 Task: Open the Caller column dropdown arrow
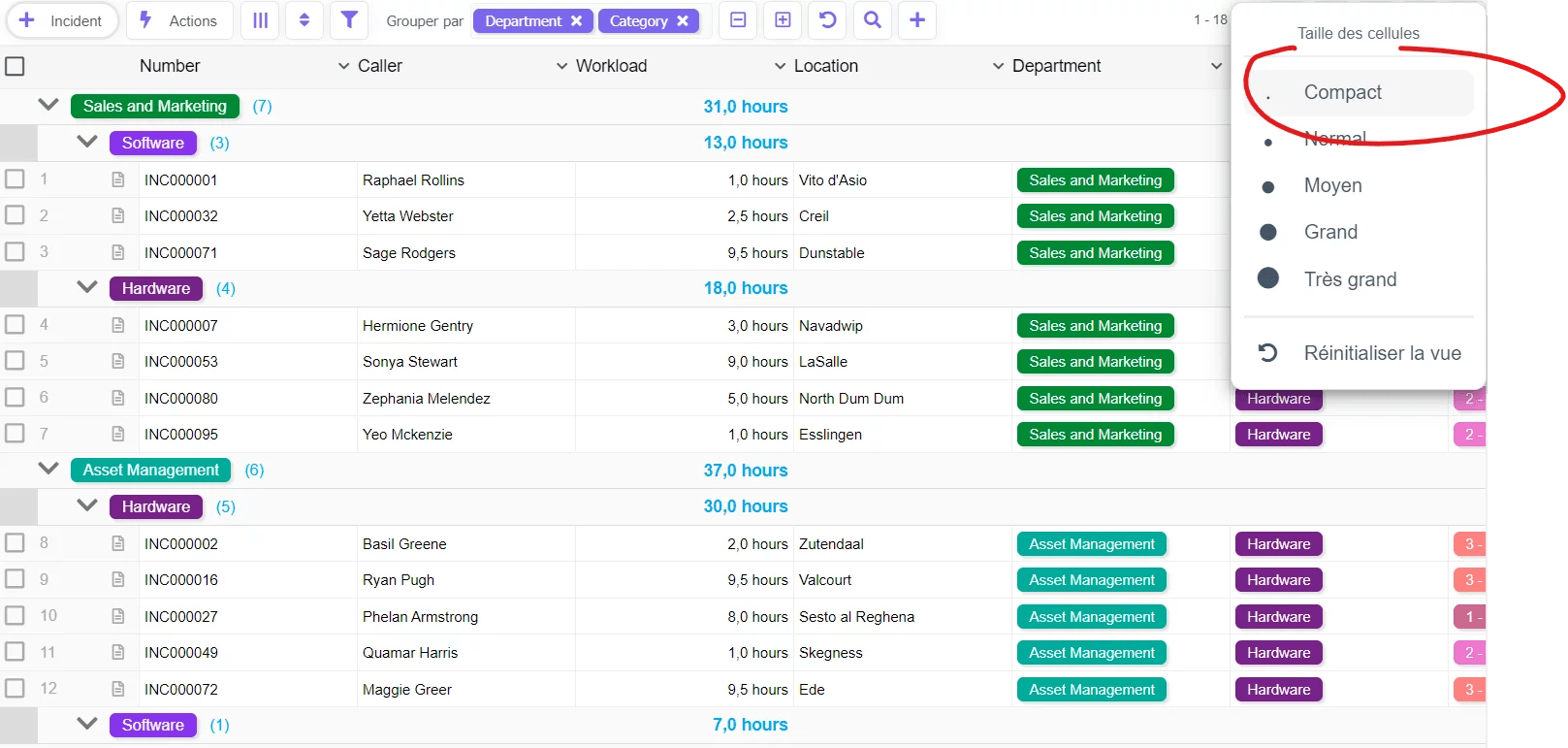click(343, 66)
